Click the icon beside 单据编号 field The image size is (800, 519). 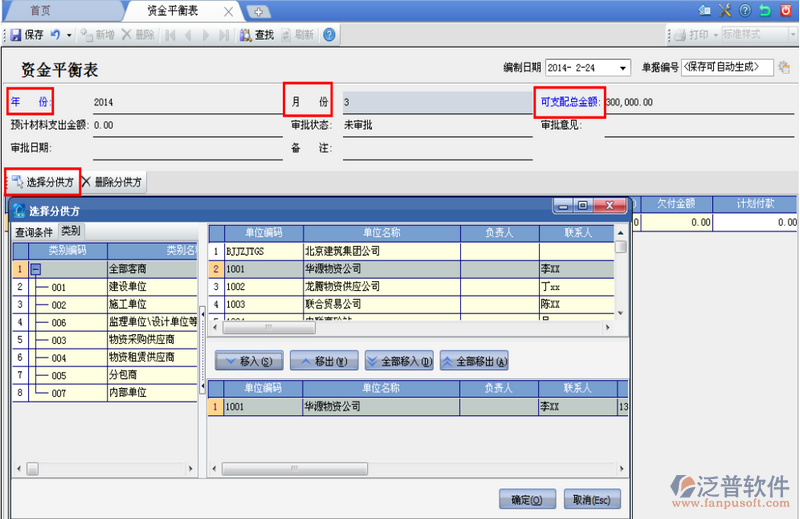coord(784,67)
